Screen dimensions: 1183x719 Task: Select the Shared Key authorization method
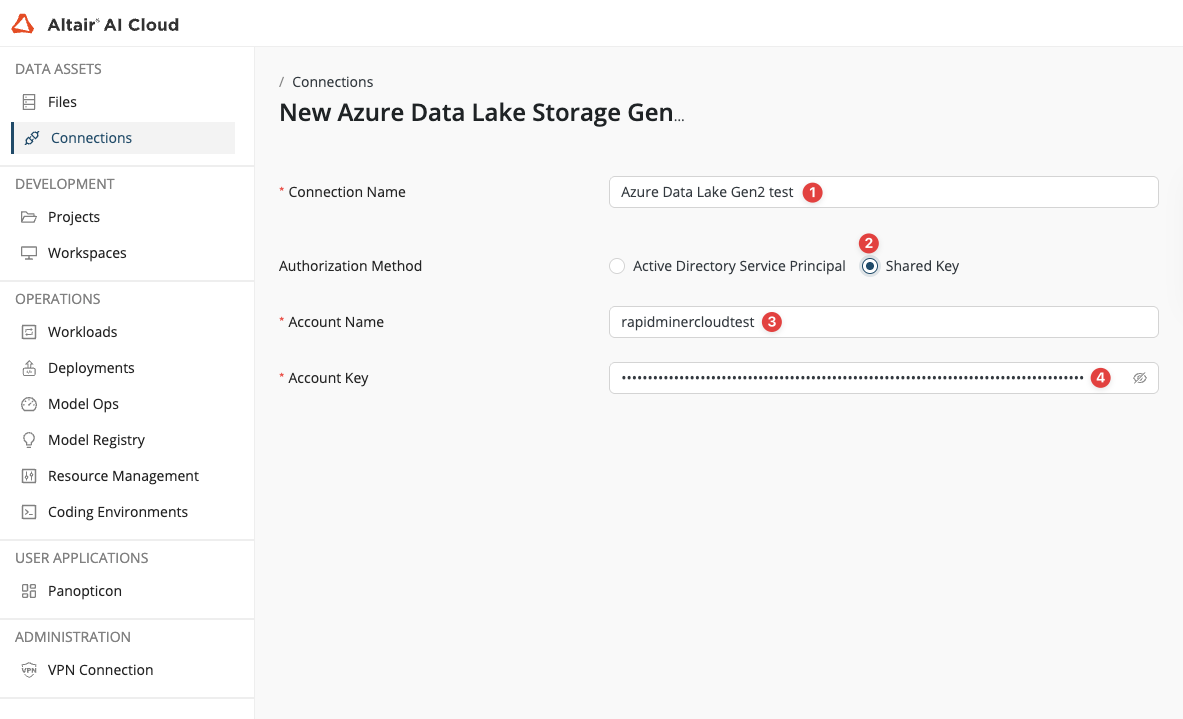tap(869, 266)
